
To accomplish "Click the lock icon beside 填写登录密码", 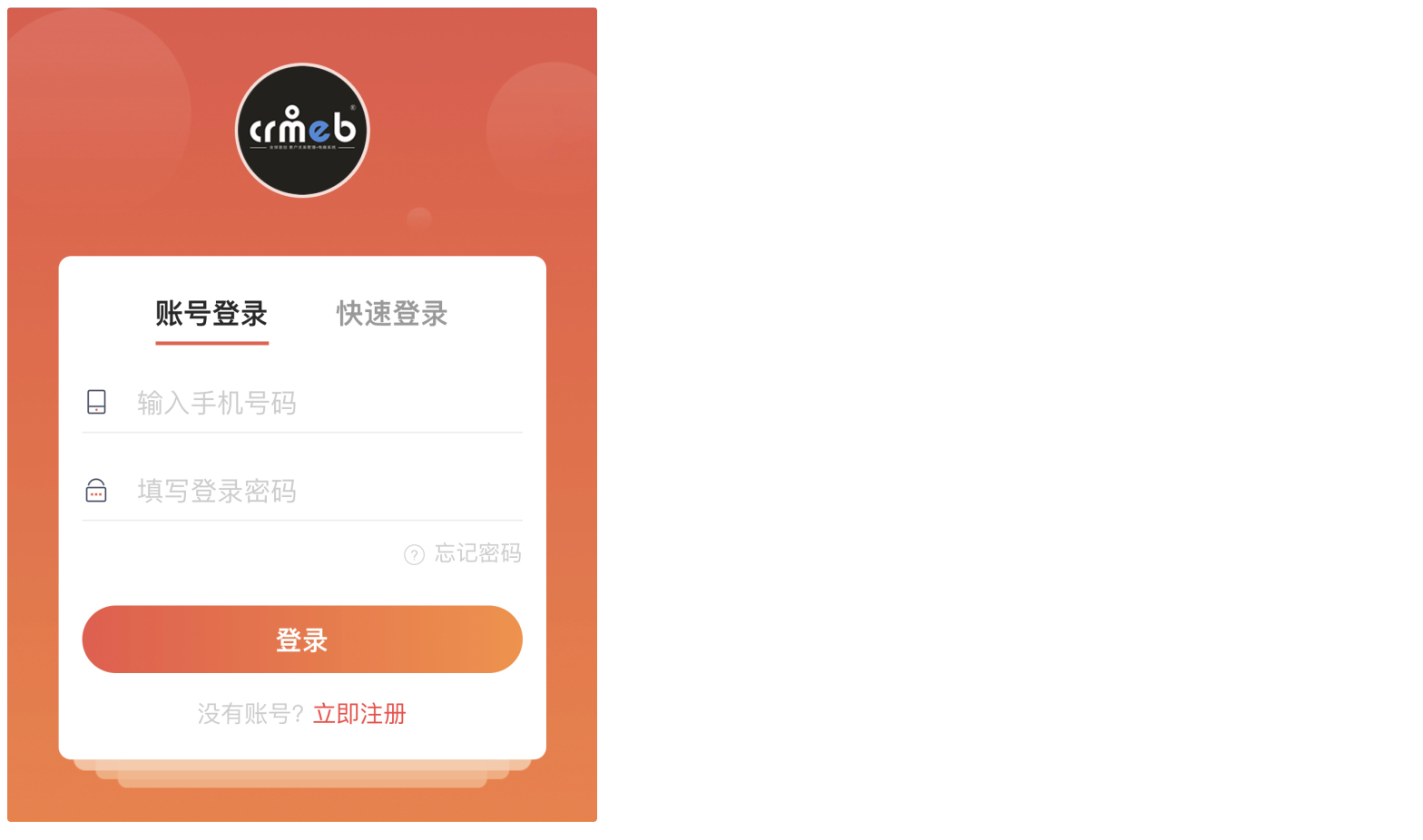I will click(x=96, y=491).
